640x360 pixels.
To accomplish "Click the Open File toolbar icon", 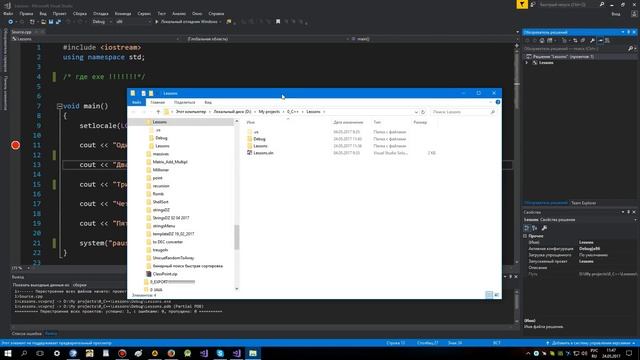I will (x=43, y=22).
